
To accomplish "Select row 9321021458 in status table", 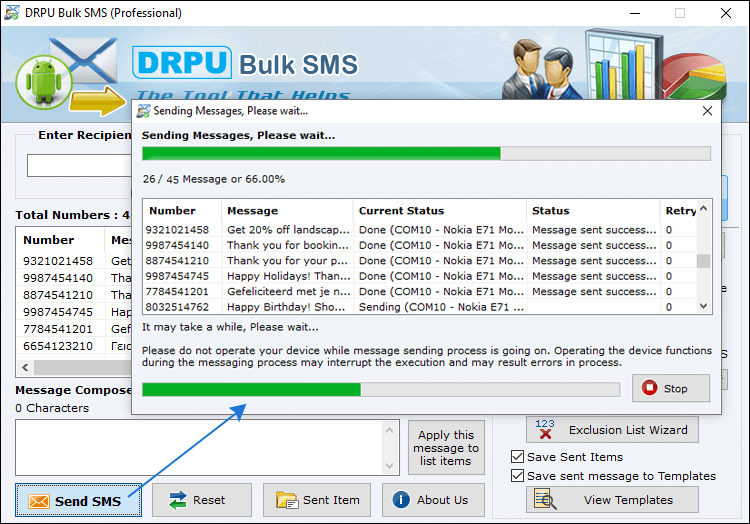I will coord(420,229).
